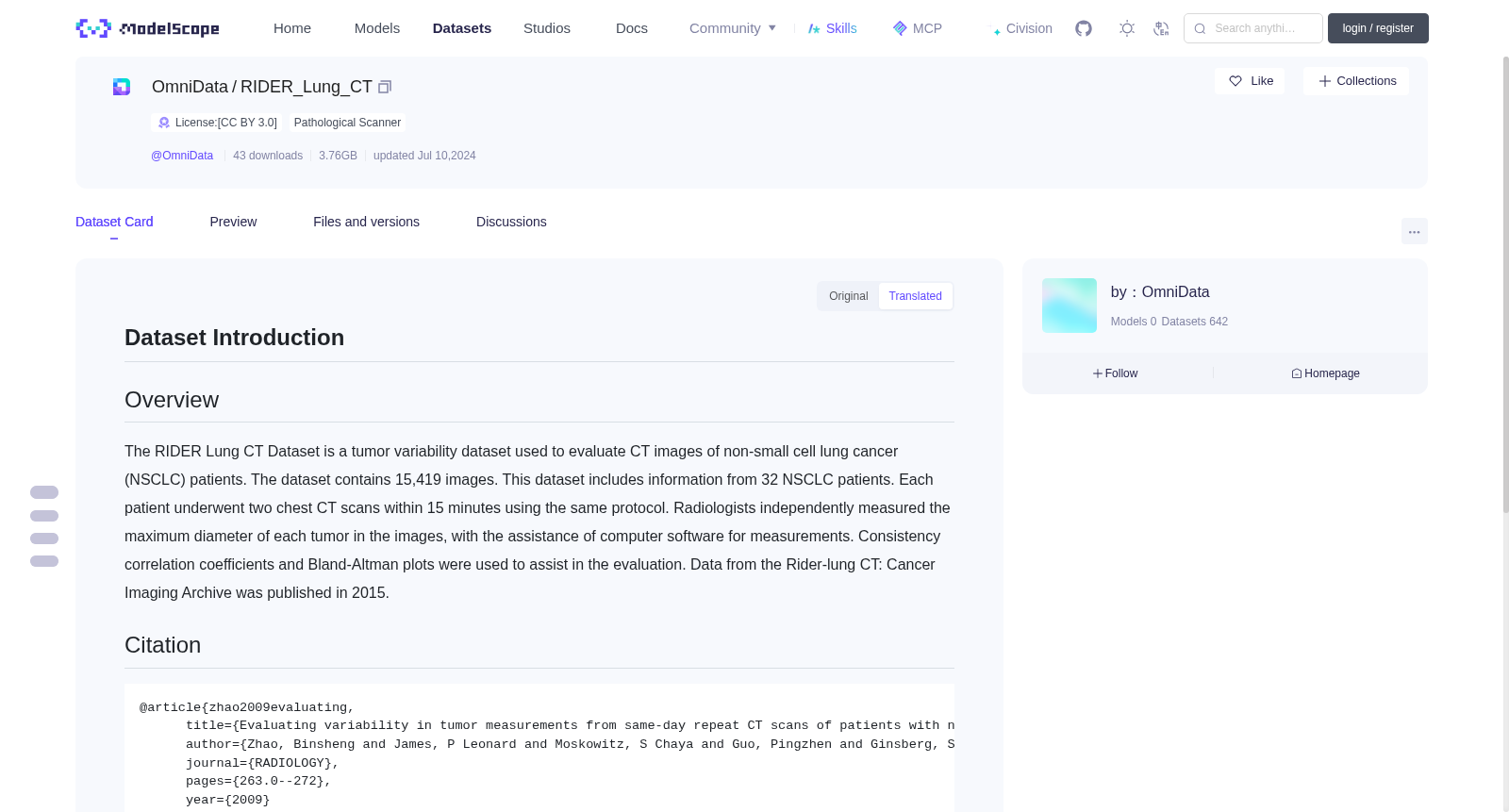Click the ModelScope logo
Screen dimensions: 1509x812
coord(148,28)
